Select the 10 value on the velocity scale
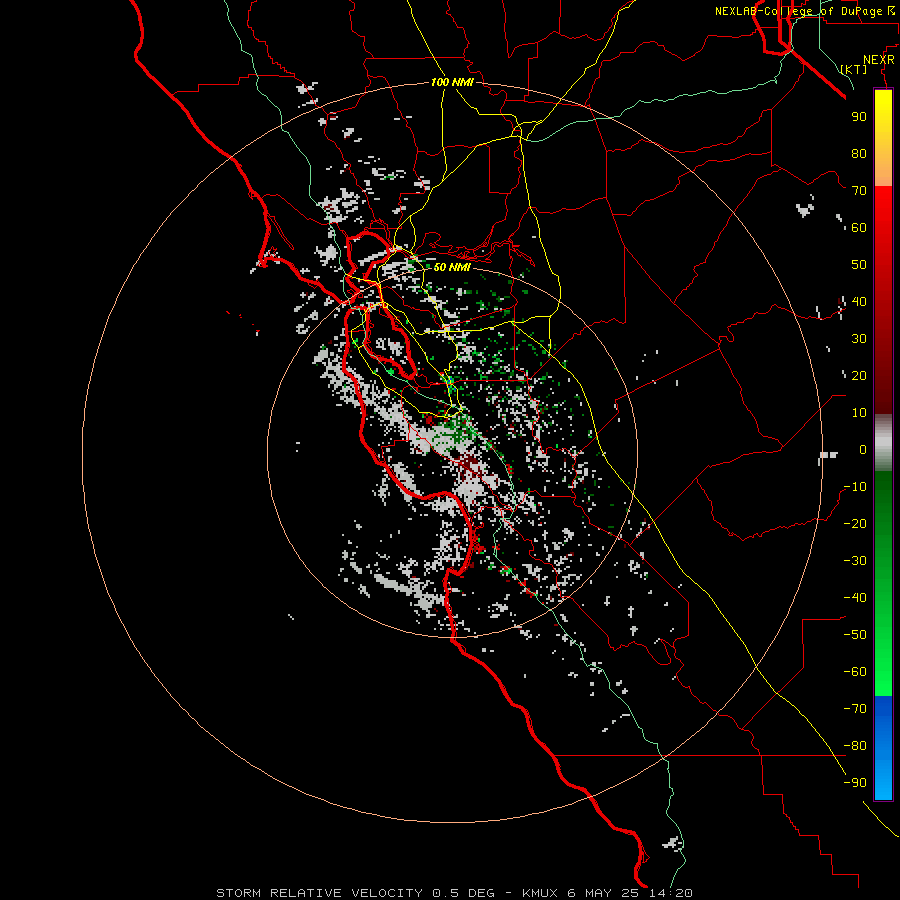The height and width of the screenshot is (900, 900). click(x=859, y=413)
